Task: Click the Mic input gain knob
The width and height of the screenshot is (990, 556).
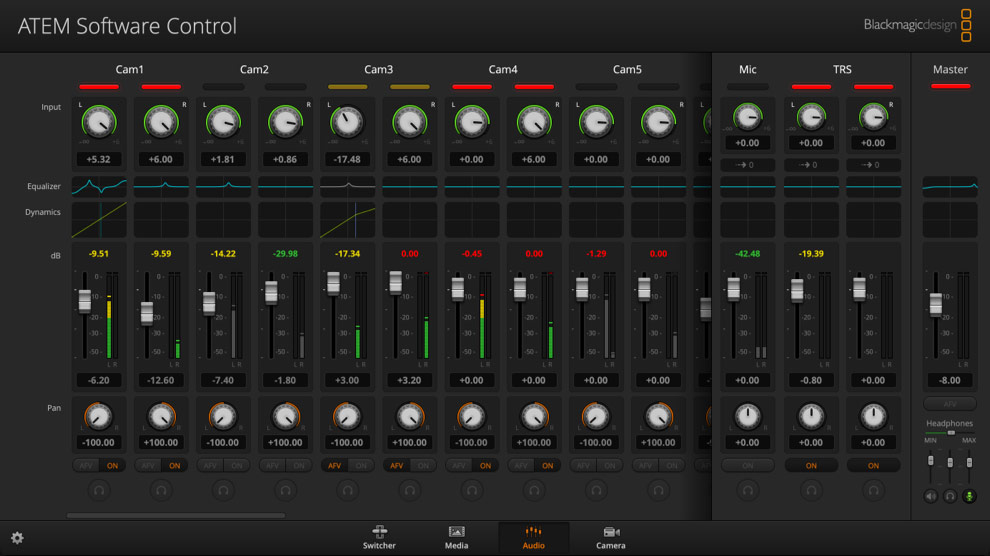Action: (748, 117)
